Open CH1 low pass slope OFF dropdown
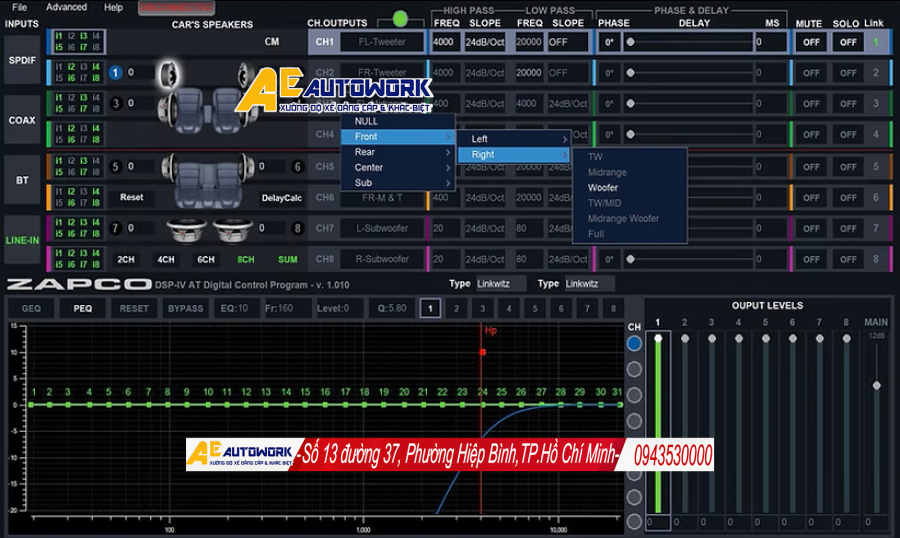The height and width of the screenshot is (538, 900). coord(568,42)
